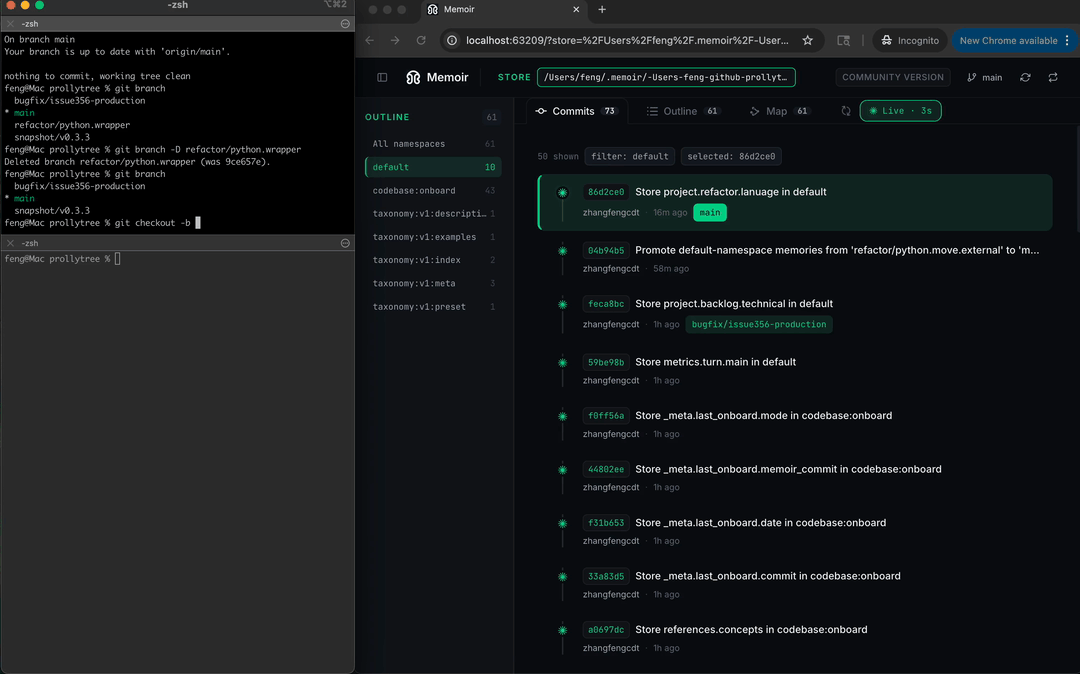Viewport: 1080px width, 674px height.
Task: Open 'Store _meta.last_onboard.date' commit
Action: [x=760, y=523]
